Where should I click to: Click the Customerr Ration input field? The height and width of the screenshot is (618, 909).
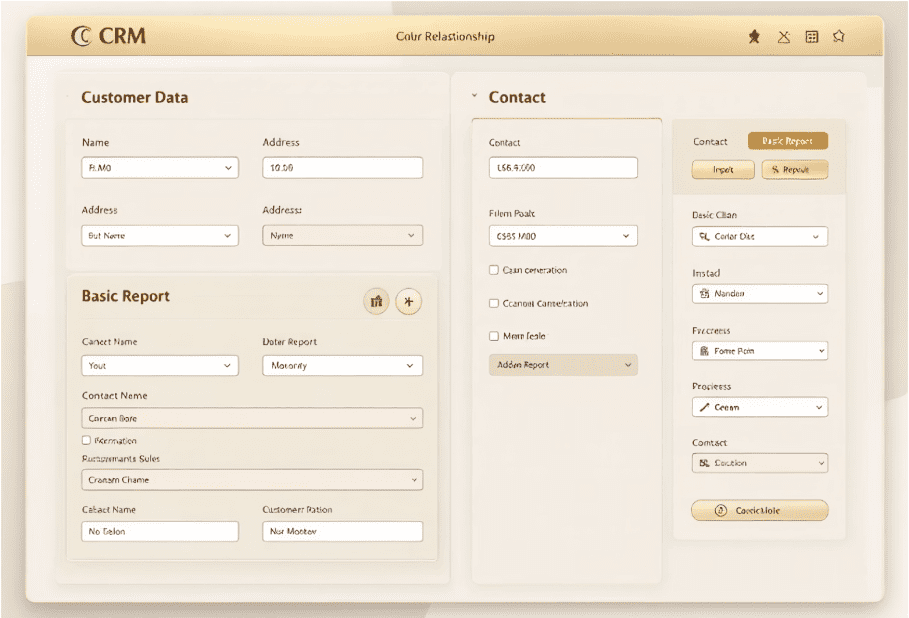(x=342, y=532)
